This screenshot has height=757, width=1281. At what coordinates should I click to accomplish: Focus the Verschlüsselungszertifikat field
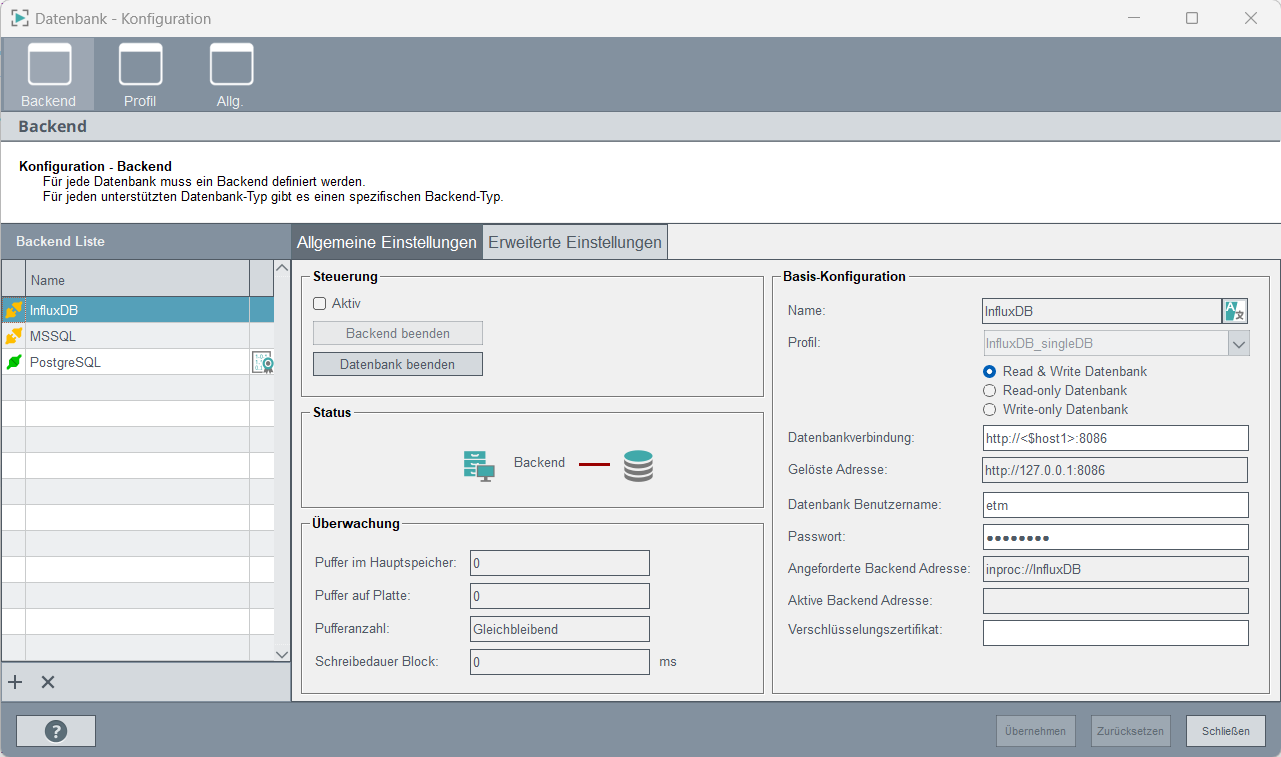coord(1116,633)
